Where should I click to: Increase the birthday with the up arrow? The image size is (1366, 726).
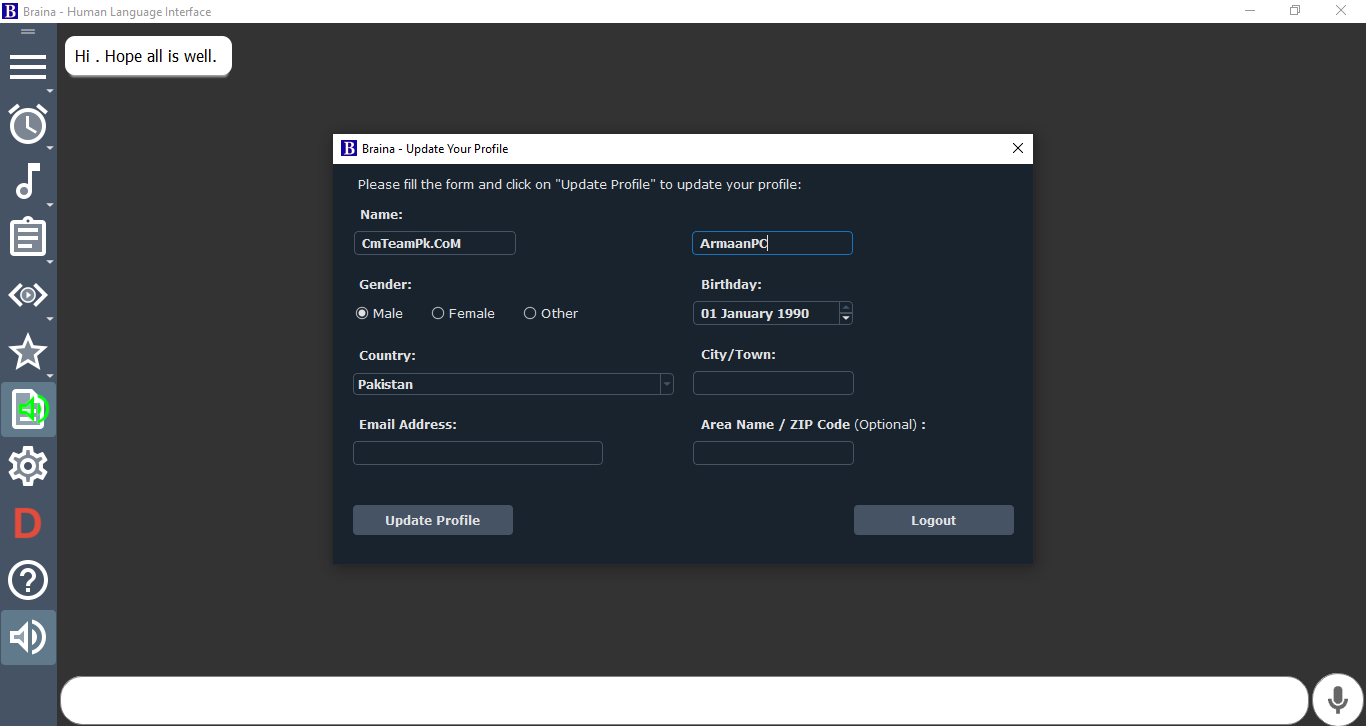click(846, 308)
